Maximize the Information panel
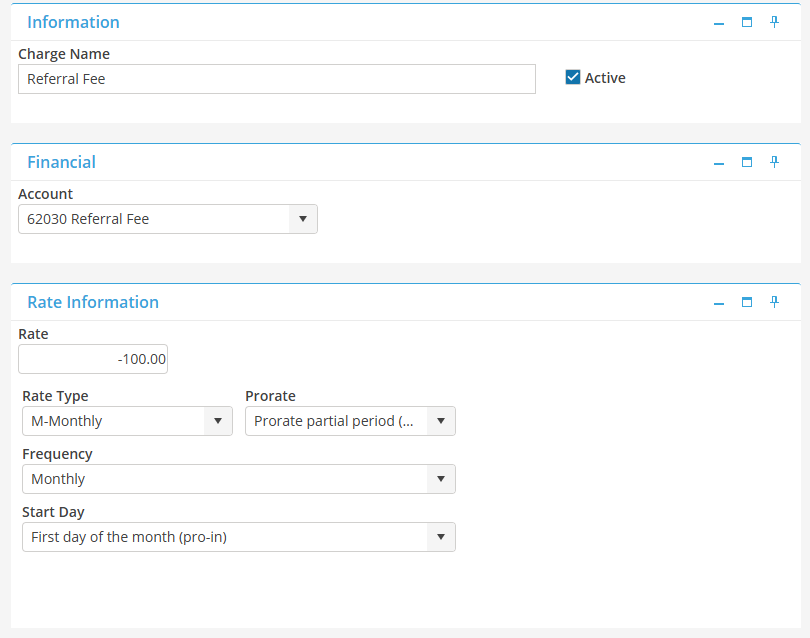 coord(747,22)
